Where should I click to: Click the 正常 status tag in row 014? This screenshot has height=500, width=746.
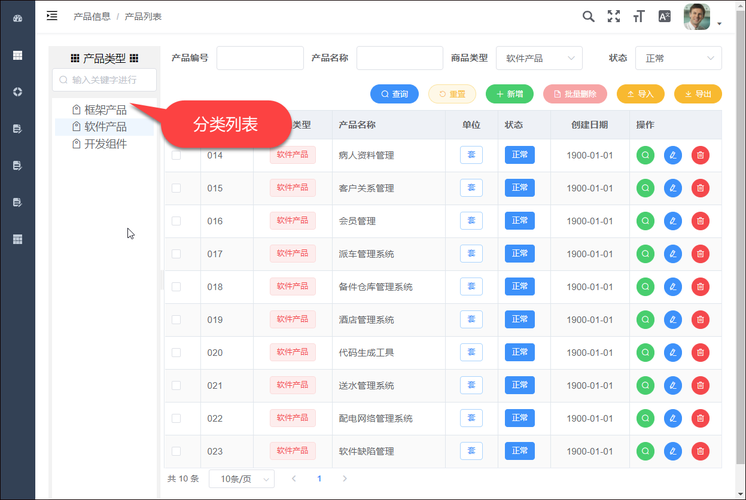tap(520, 155)
